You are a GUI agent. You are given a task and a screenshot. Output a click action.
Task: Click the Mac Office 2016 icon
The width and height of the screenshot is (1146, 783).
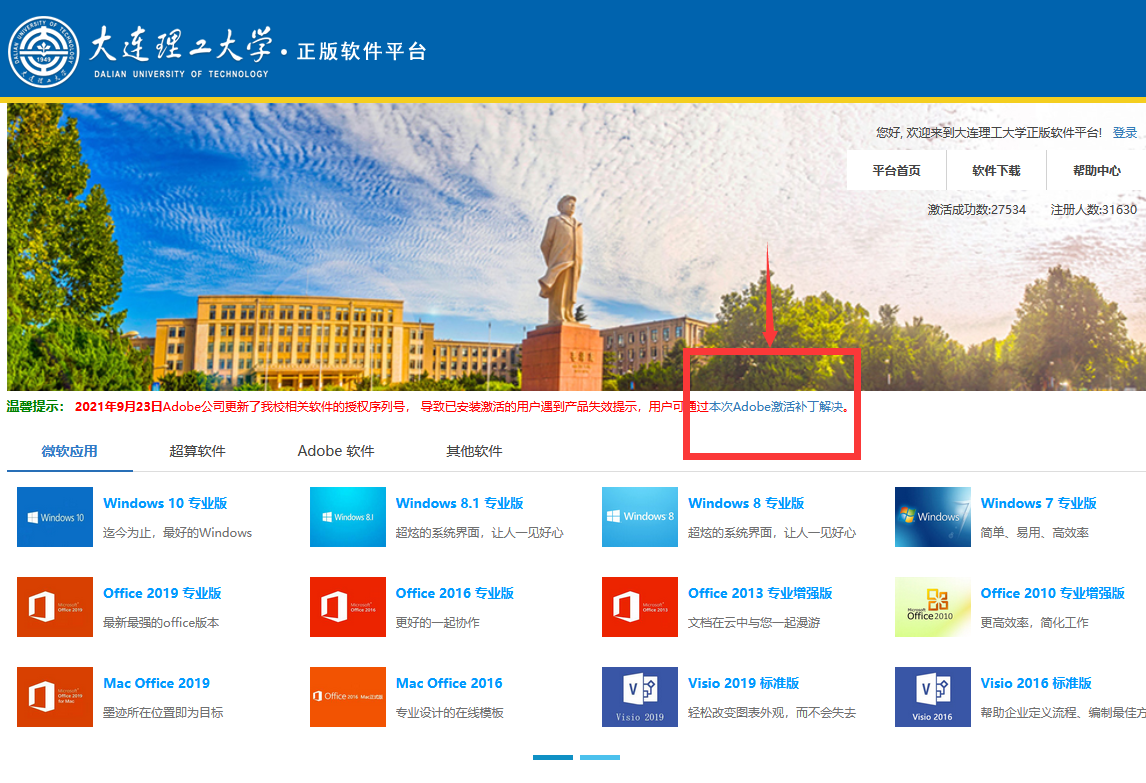pos(347,697)
